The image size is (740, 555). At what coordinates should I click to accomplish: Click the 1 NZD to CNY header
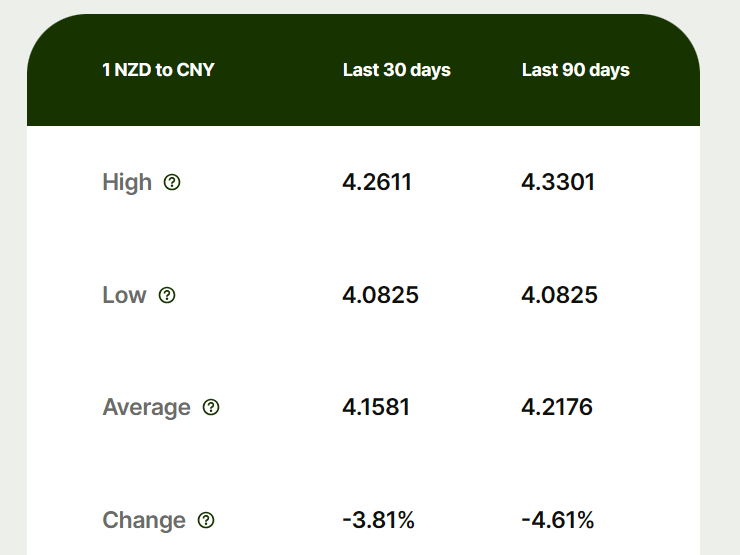pyautogui.click(x=158, y=70)
